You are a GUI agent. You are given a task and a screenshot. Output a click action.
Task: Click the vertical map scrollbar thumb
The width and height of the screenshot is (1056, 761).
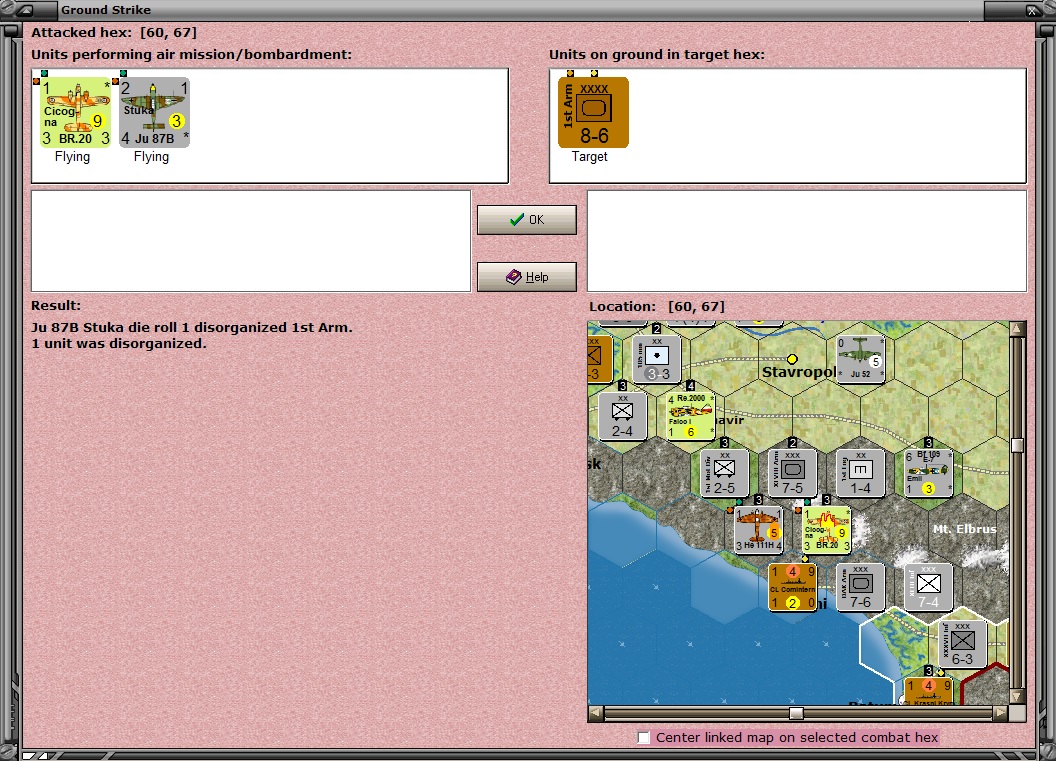(x=1018, y=445)
